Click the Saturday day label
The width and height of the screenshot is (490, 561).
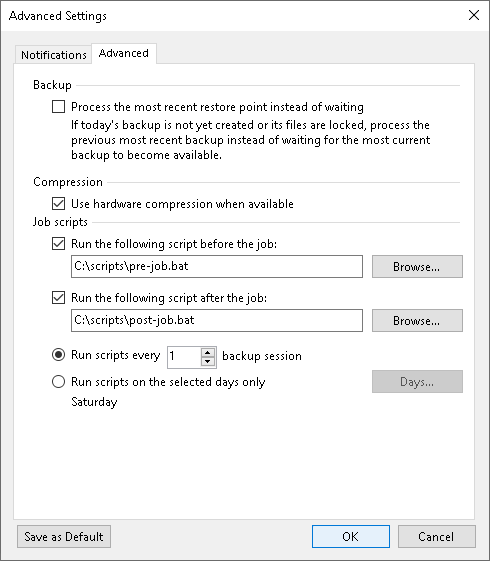click(x=94, y=402)
